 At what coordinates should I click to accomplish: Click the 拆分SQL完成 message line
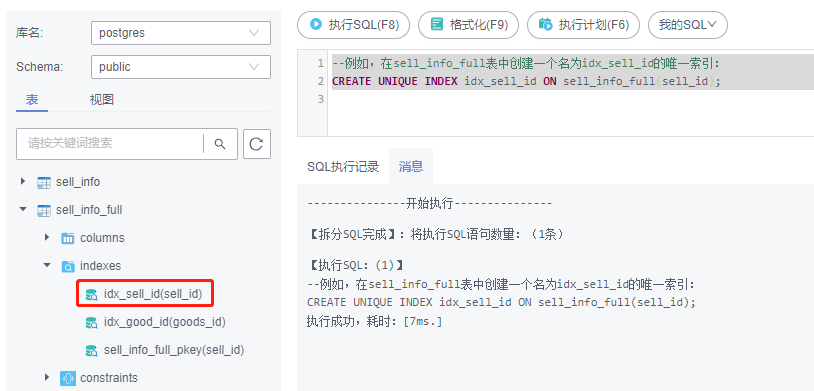click(436, 234)
